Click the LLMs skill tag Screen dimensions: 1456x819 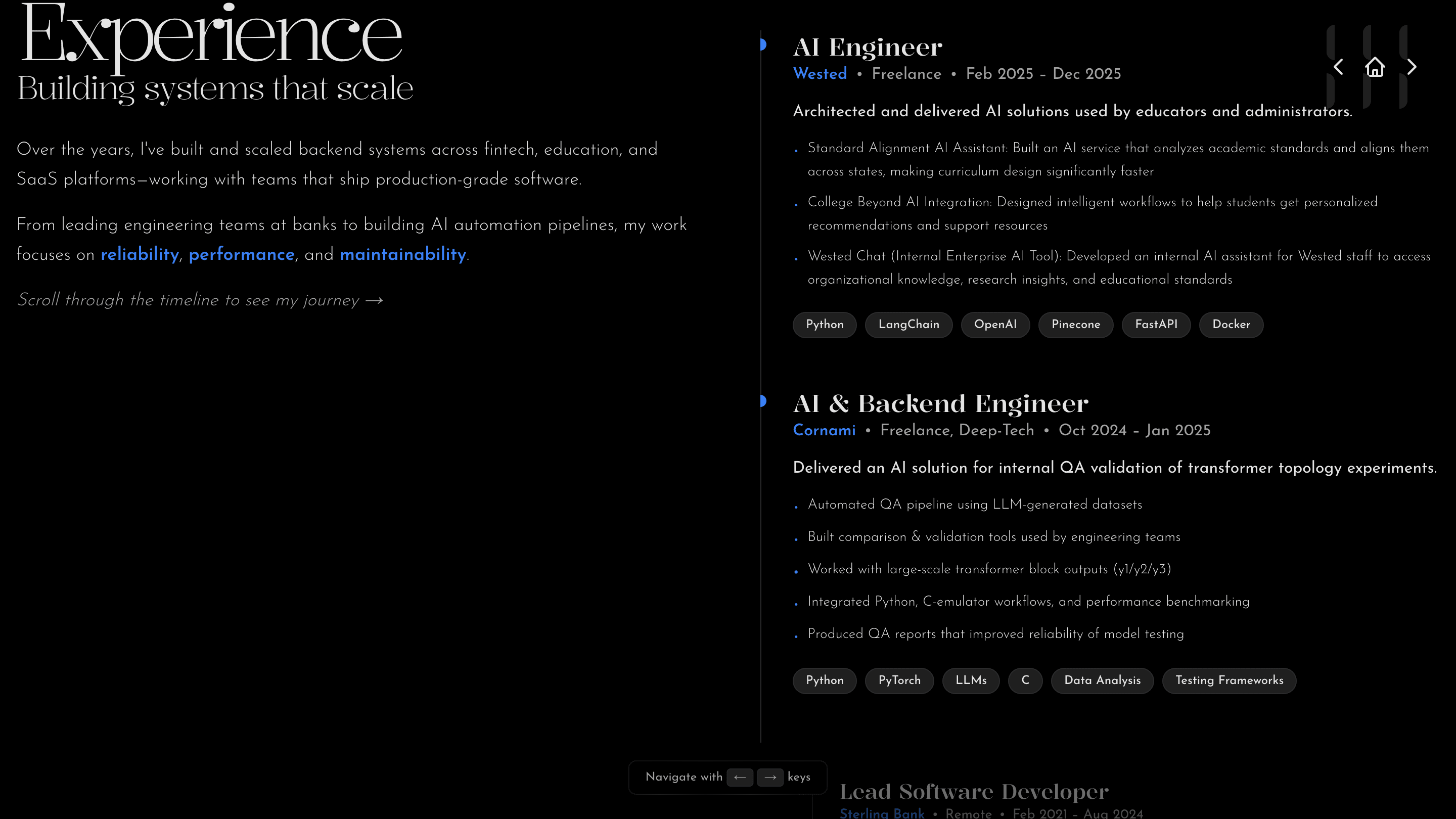pos(971,680)
